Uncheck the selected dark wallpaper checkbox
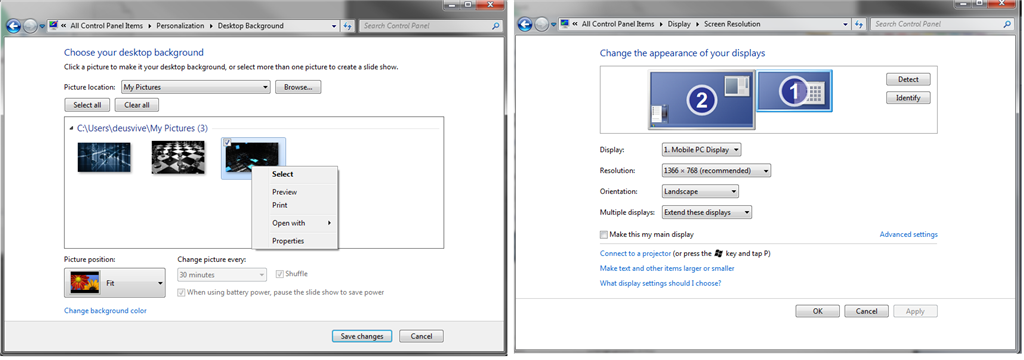 coord(227,142)
